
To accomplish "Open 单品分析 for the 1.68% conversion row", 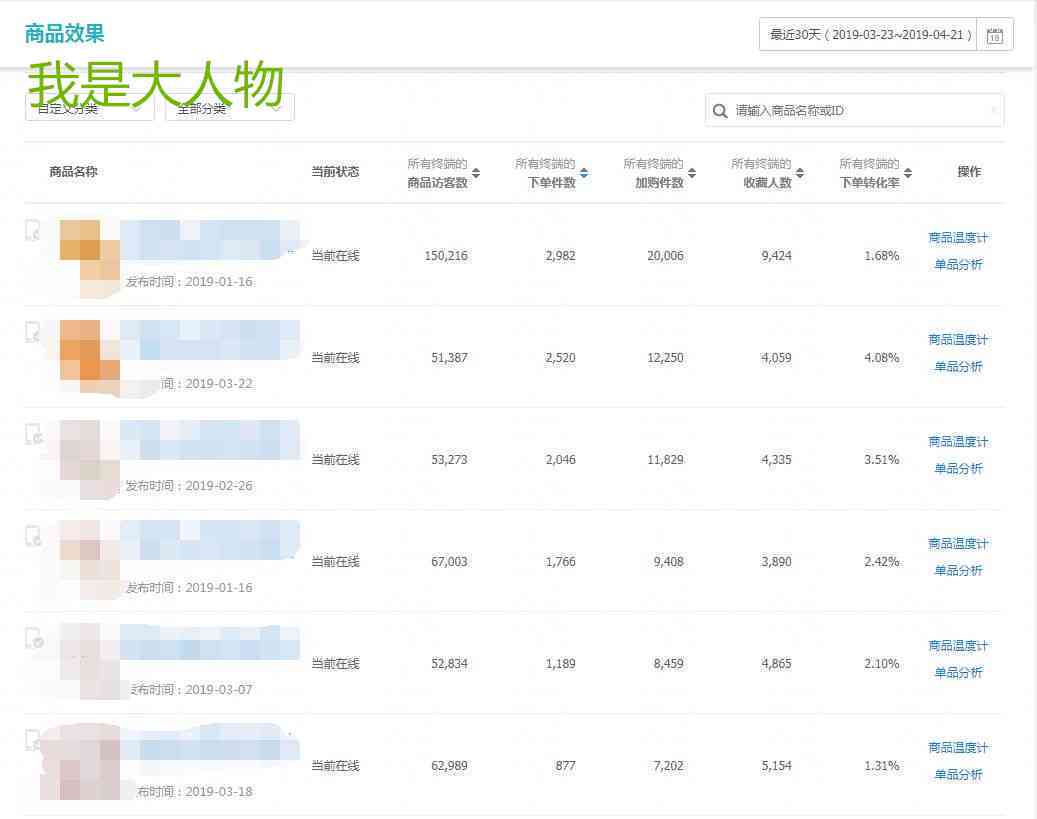I will tap(958, 265).
